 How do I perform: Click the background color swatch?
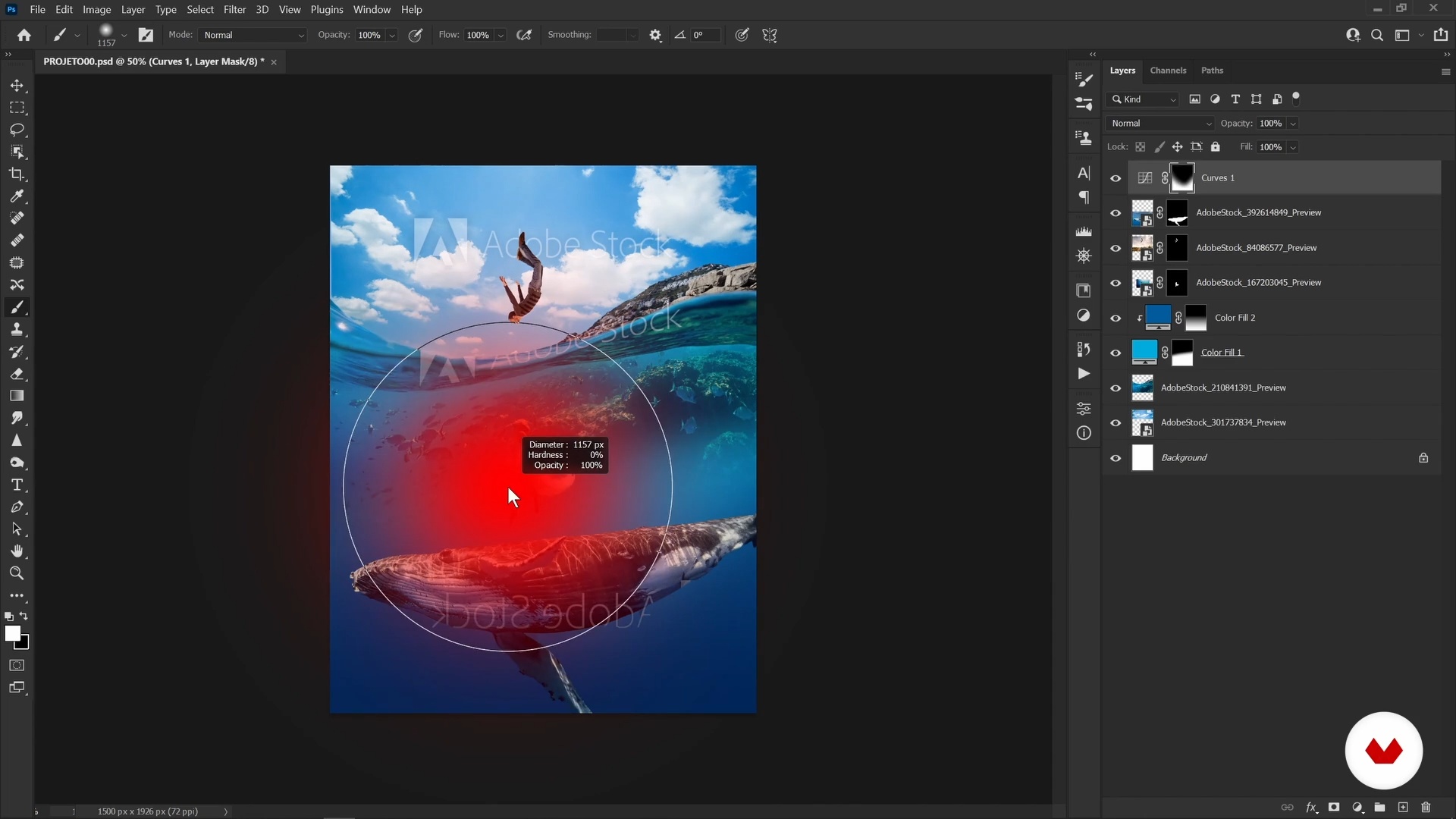coord(24,645)
